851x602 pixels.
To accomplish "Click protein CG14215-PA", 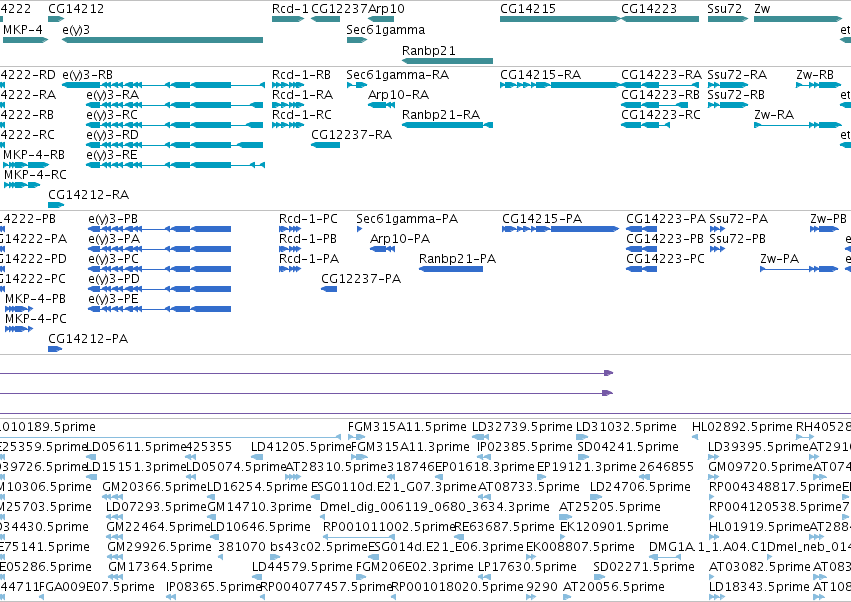I will coord(560,229).
